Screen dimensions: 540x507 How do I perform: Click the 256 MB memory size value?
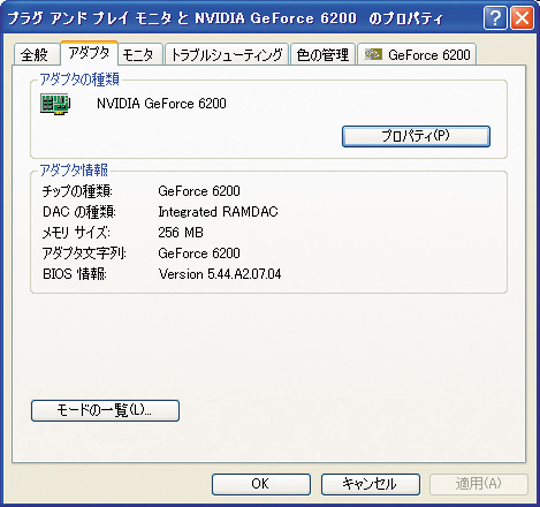[x=181, y=232]
